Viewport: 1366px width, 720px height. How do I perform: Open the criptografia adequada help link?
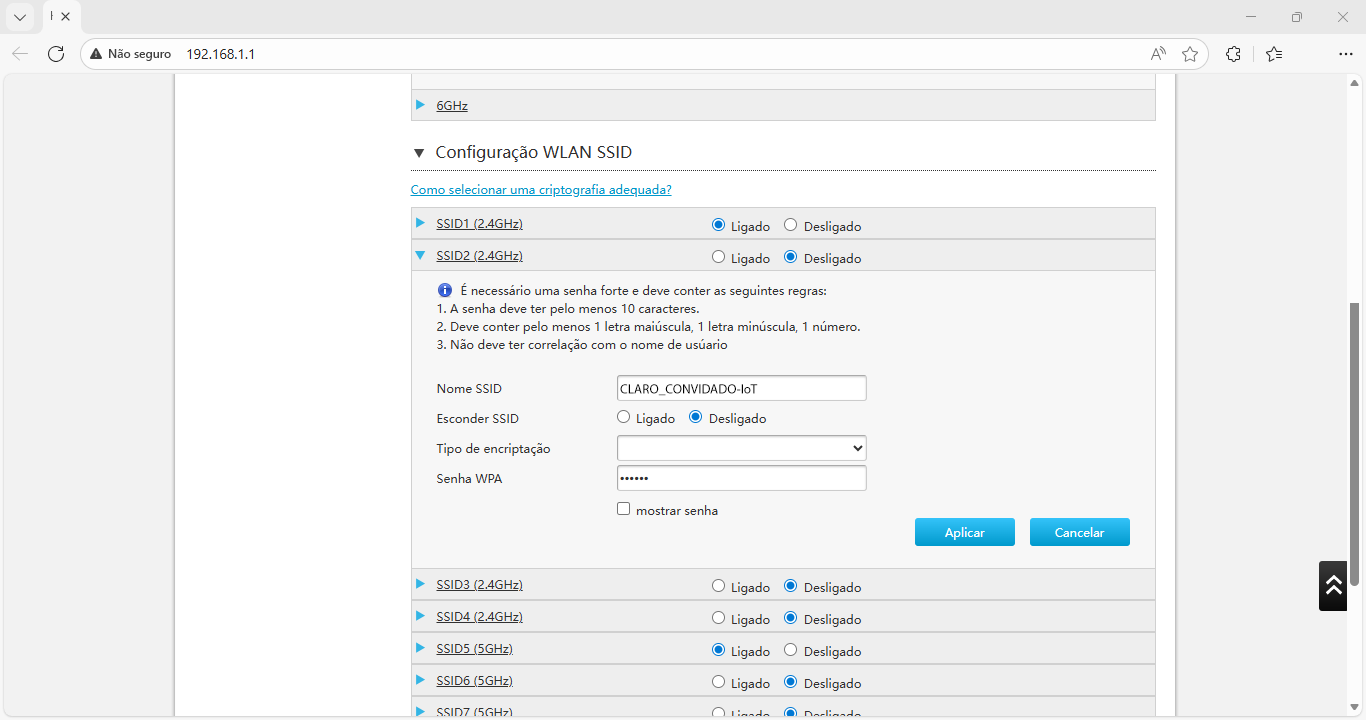tap(541, 190)
